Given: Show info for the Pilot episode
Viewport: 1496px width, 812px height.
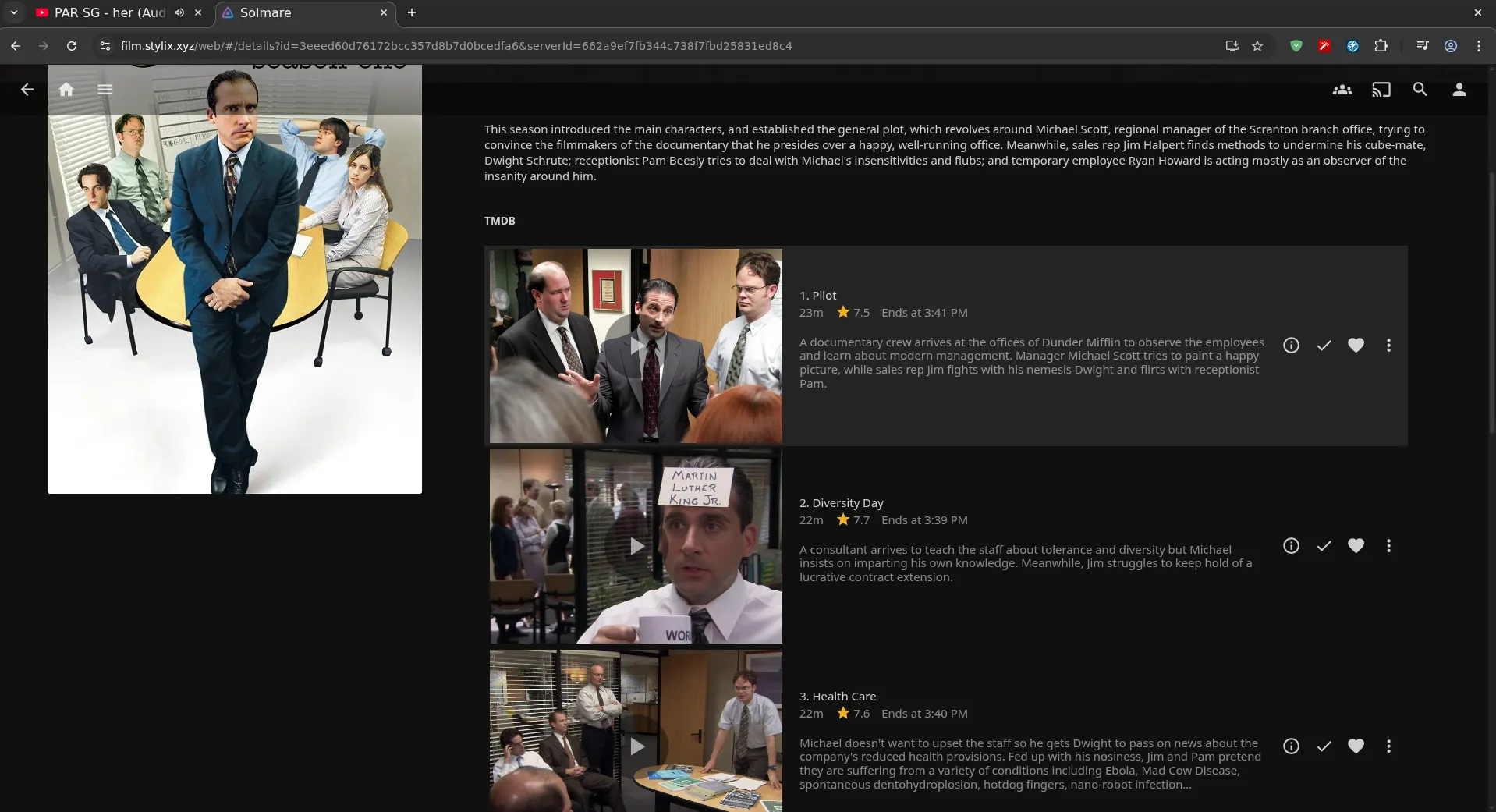Looking at the screenshot, I should (x=1291, y=346).
